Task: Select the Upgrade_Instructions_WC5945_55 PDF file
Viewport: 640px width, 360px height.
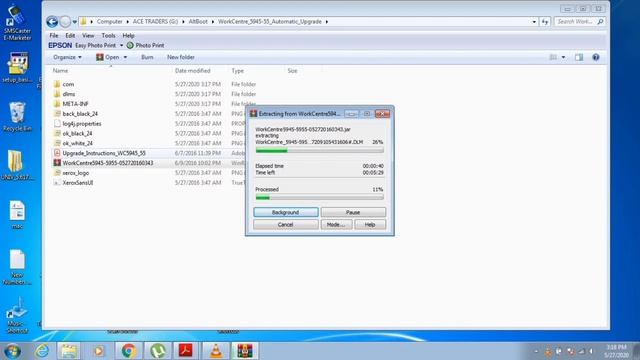Action: click(104, 153)
